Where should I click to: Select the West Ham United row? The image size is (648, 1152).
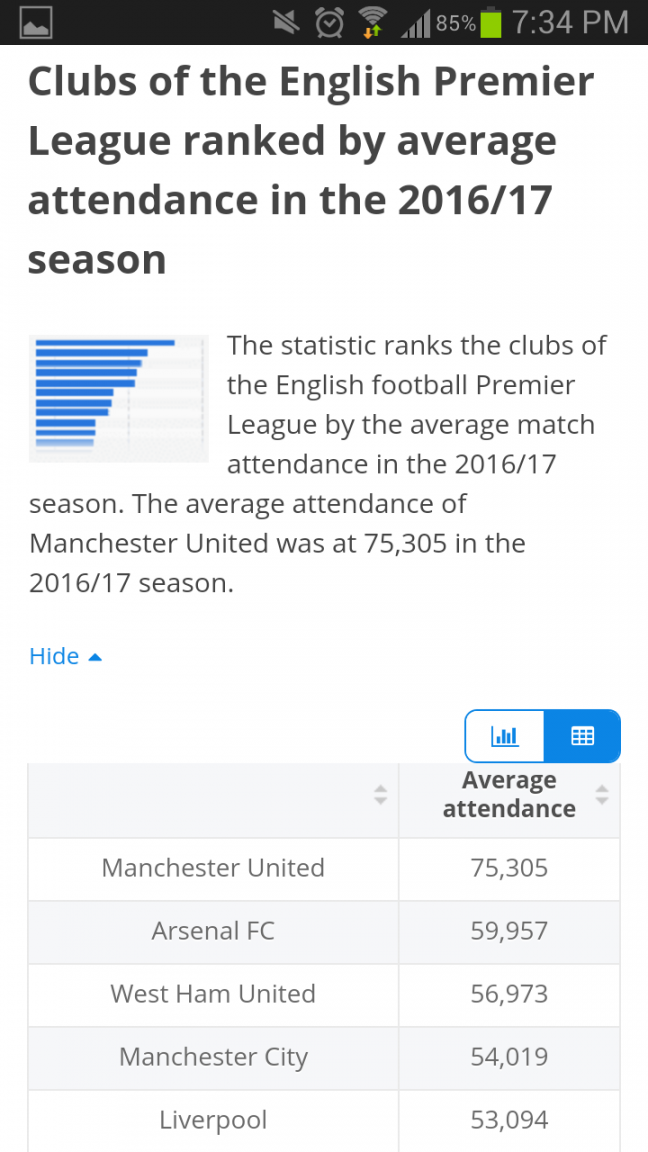click(x=324, y=996)
